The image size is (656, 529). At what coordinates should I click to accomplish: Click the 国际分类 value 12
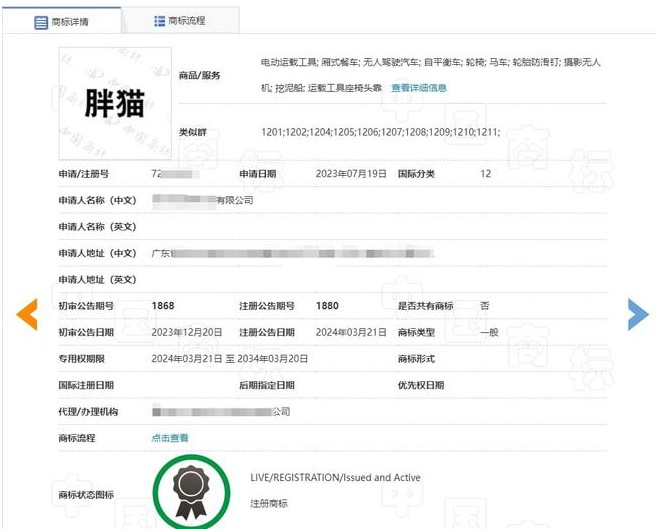coord(486,174)
